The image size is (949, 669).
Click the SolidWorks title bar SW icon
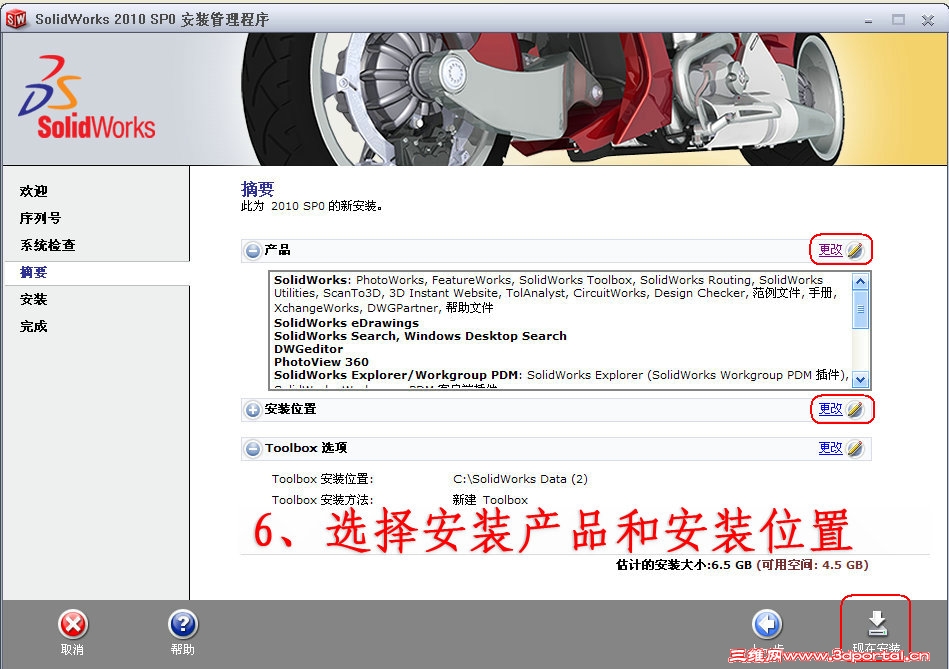point(16,19)
